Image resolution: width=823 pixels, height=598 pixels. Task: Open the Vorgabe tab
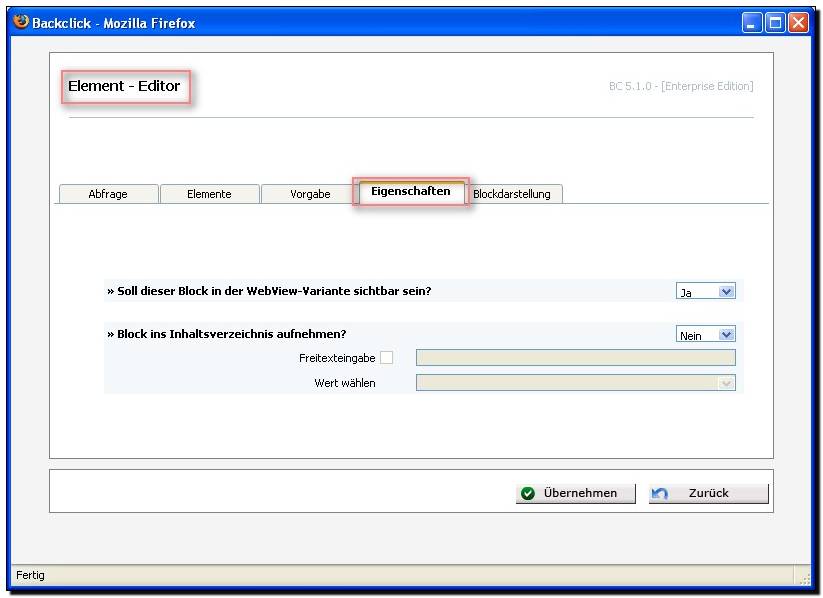pos(310,194)
